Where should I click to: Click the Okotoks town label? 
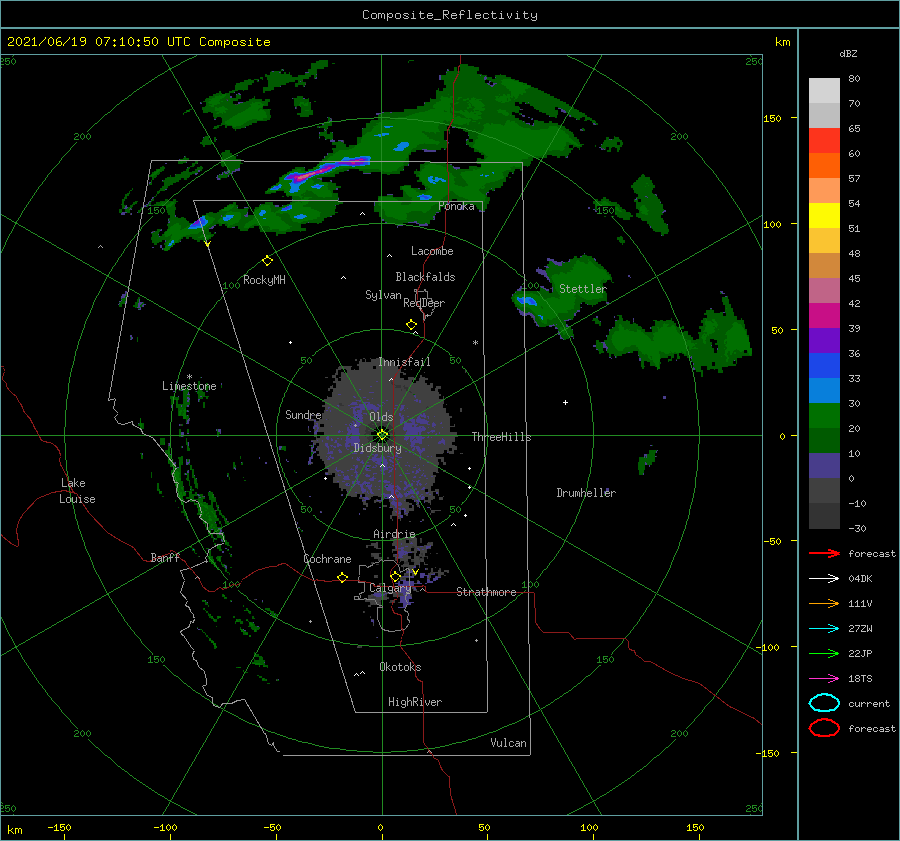[400, 667]
